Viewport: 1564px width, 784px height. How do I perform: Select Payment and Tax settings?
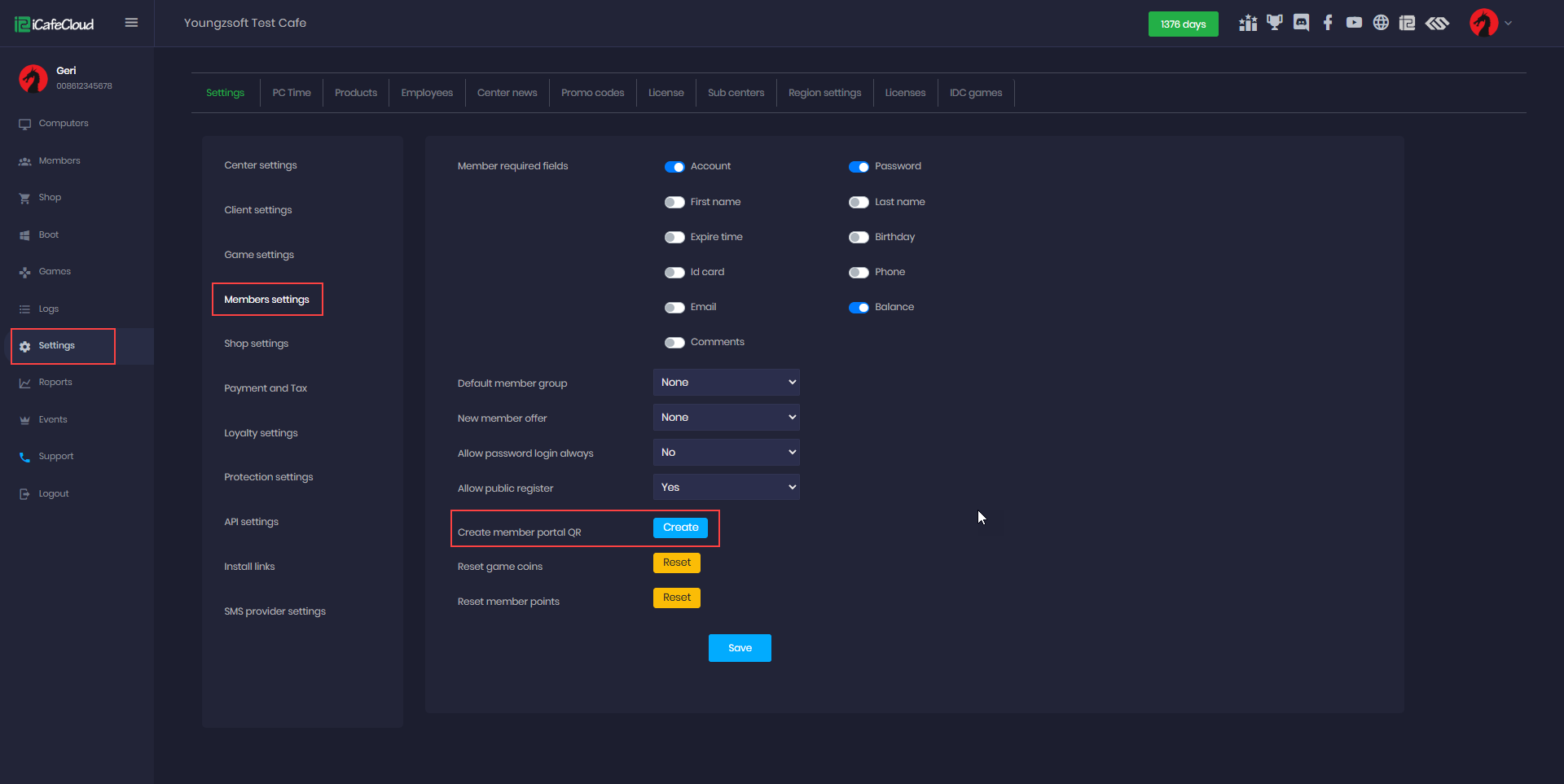tap(266, 388)
